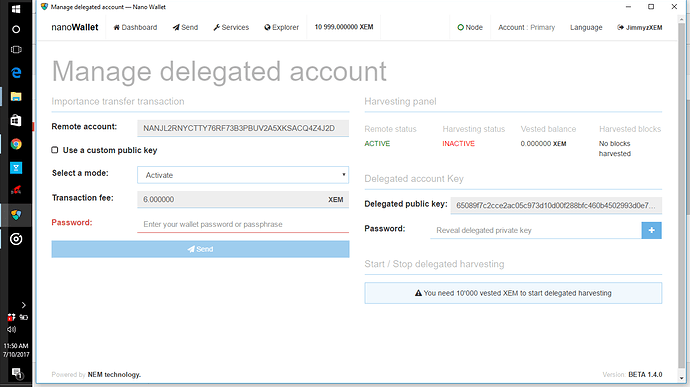Click the Node status indicator
The width and height of the screenshot is (690, 387).
point(470,27)
